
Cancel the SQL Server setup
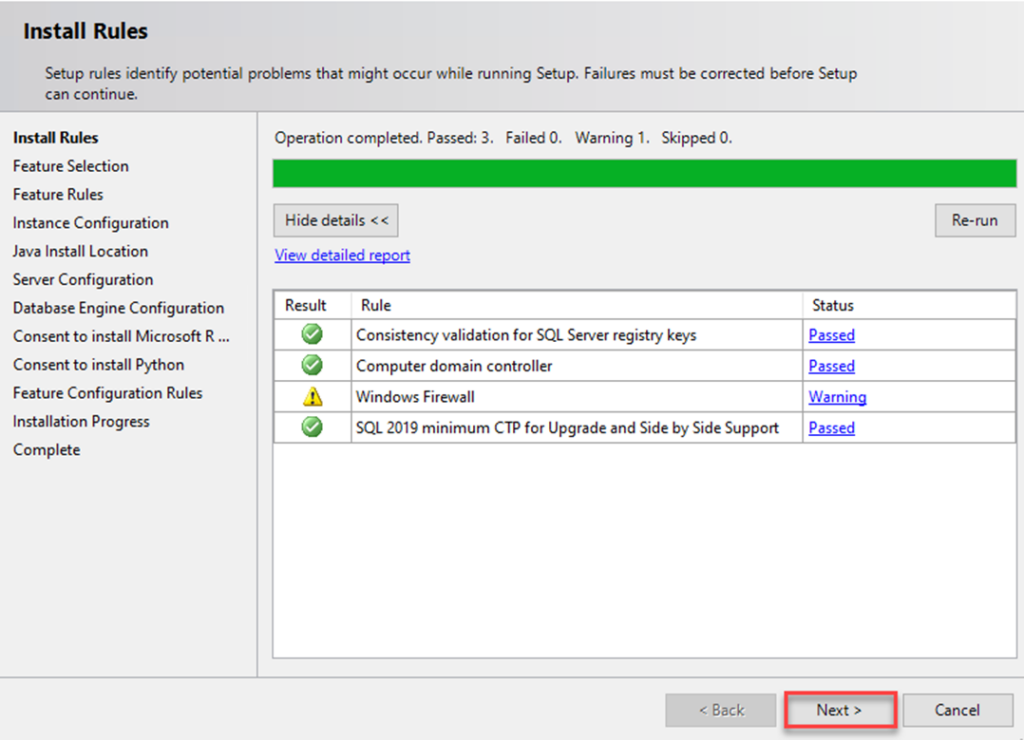957,710
